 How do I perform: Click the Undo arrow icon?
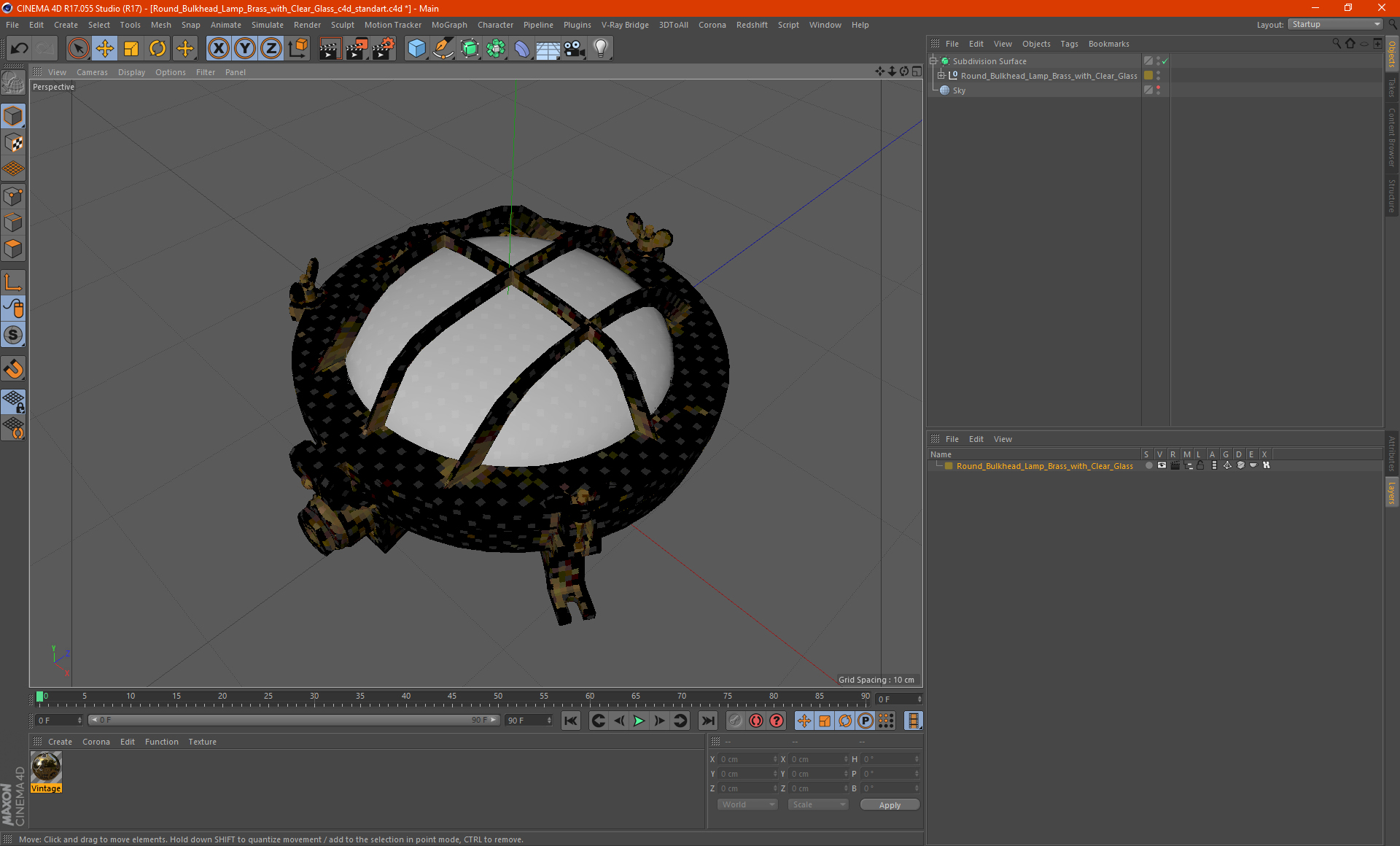20,49
